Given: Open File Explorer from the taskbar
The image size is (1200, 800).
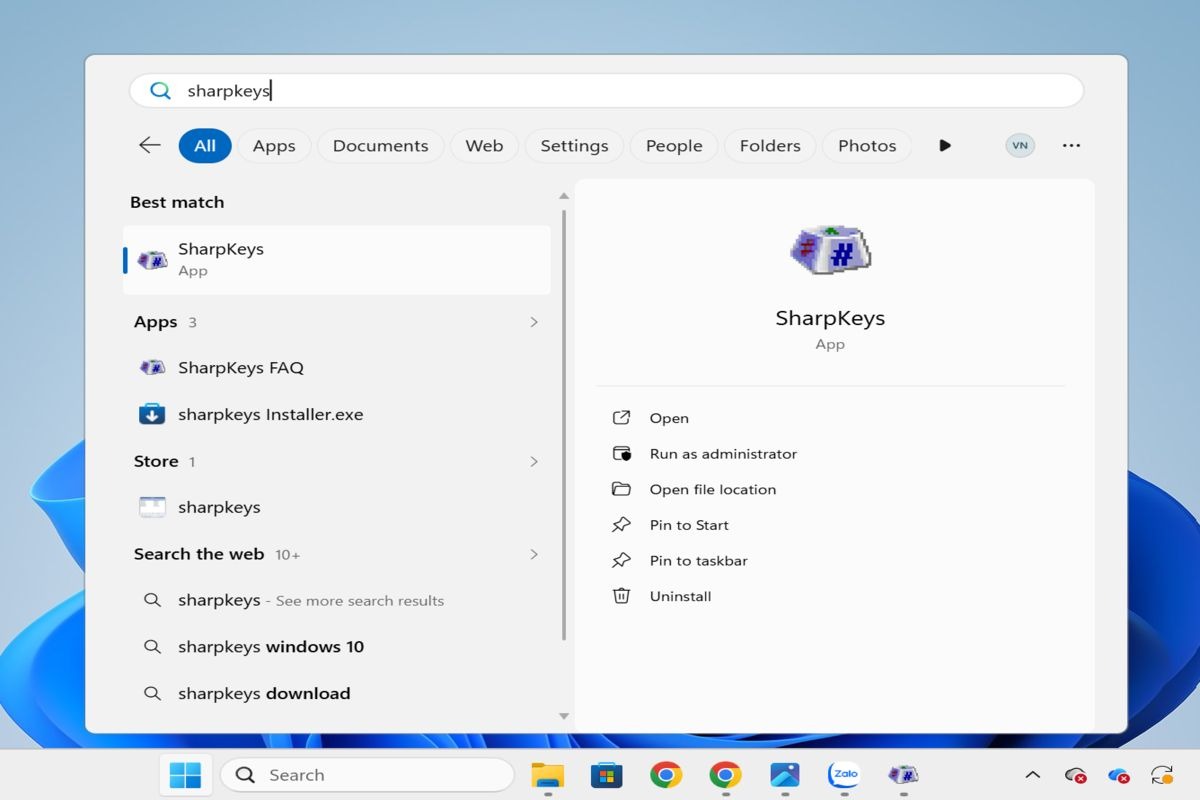Looking at the screenshot, I should 547,775.
